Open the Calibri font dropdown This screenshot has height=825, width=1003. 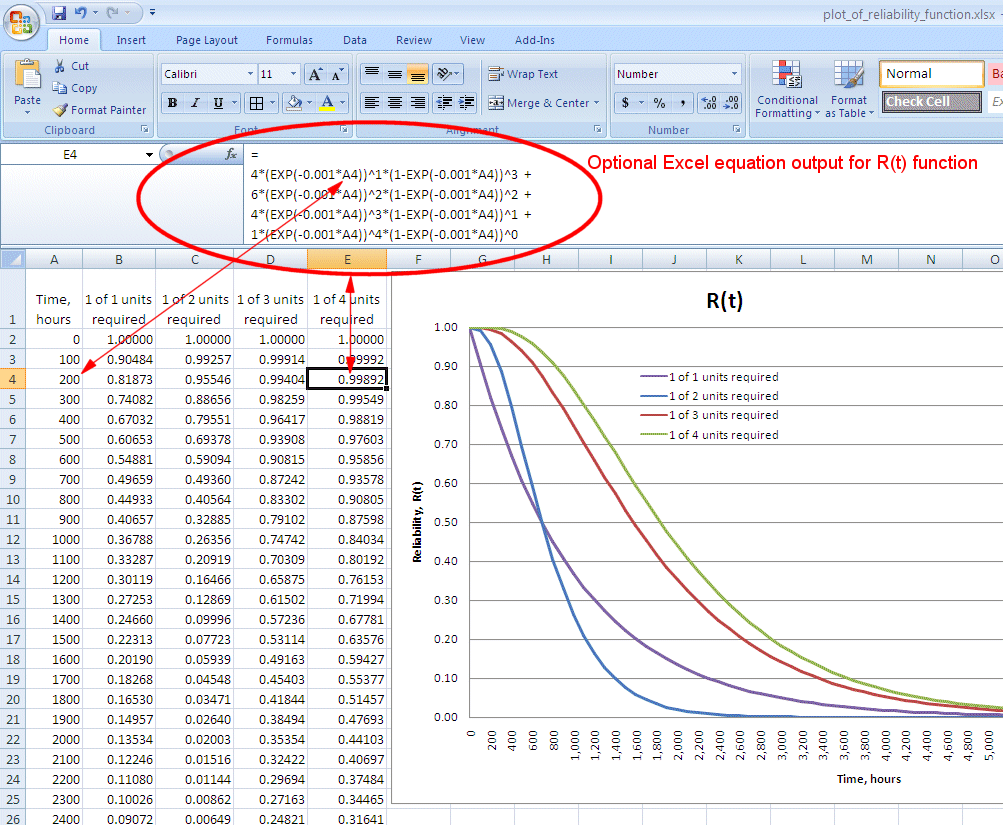(x=248, y=73)
